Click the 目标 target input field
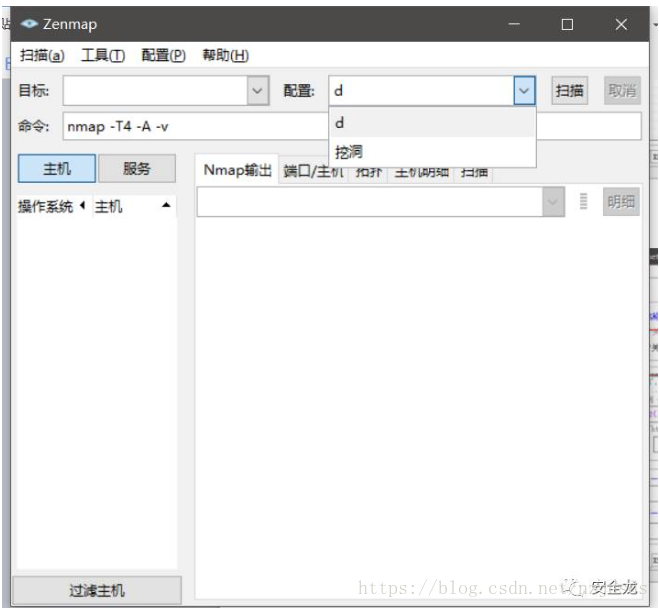Viewport: 659px width, 608px height. coord(155,90)
